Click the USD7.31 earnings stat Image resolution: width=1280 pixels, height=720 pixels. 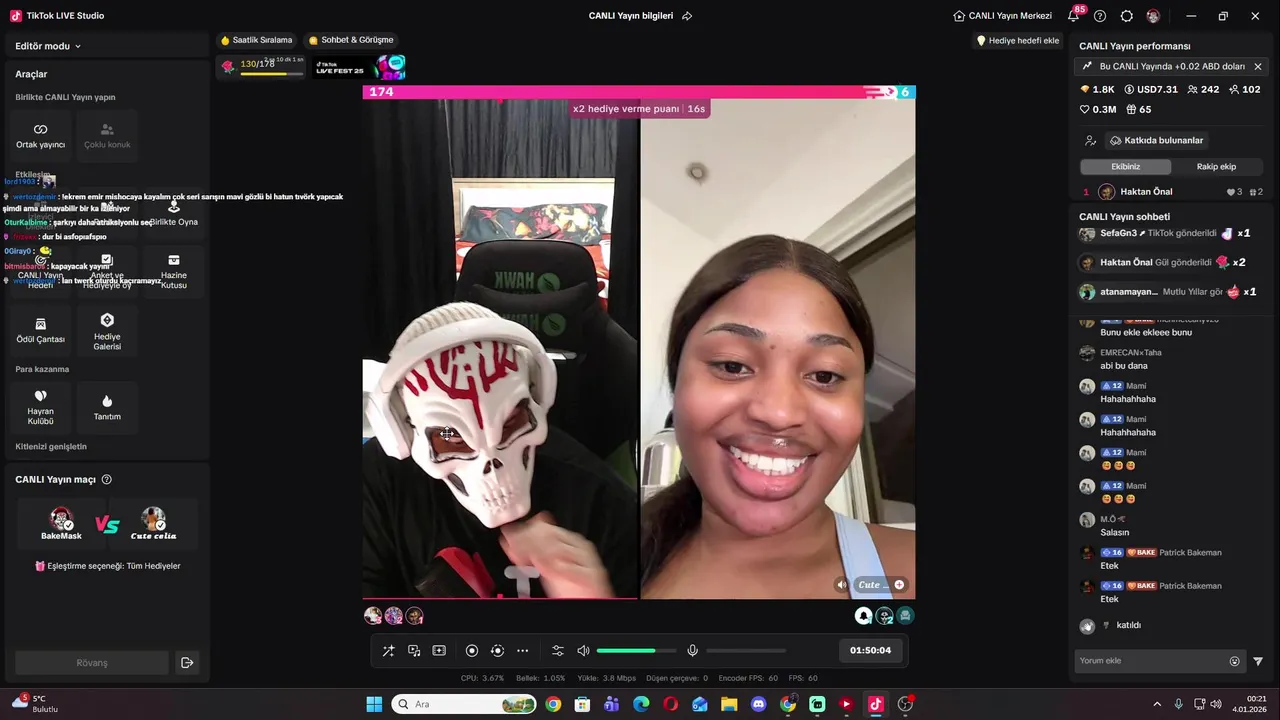[x=1150, y=90]
